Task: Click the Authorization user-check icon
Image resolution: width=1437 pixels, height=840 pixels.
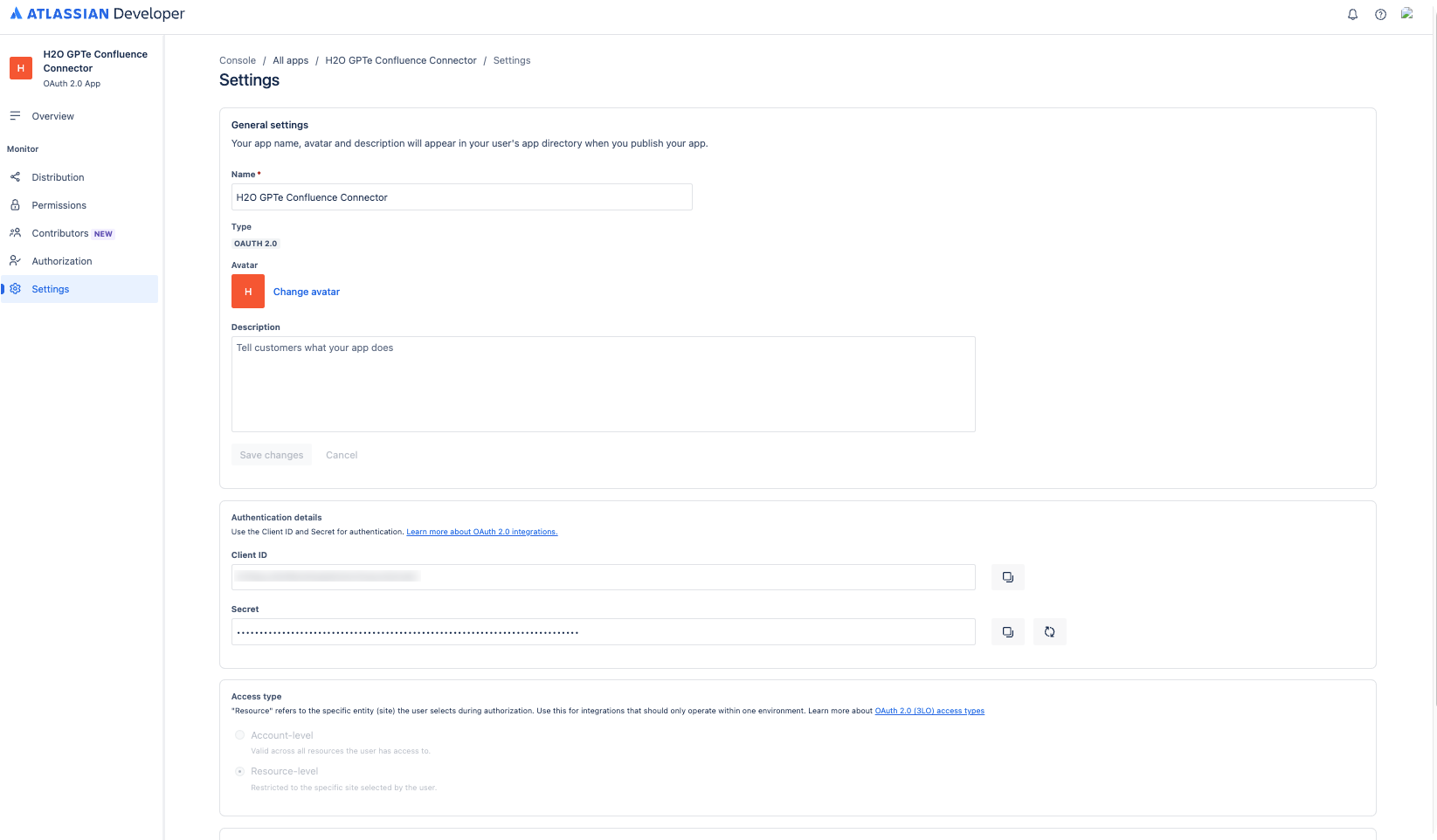Action: pos(15,261)
